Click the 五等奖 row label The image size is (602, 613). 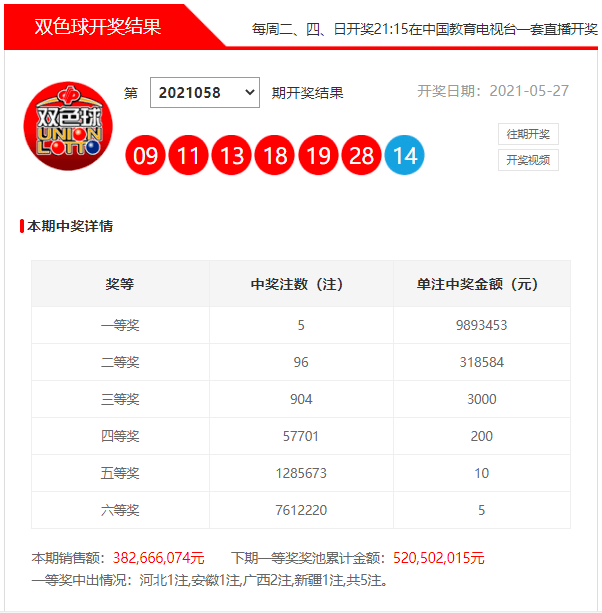point(120,473)
